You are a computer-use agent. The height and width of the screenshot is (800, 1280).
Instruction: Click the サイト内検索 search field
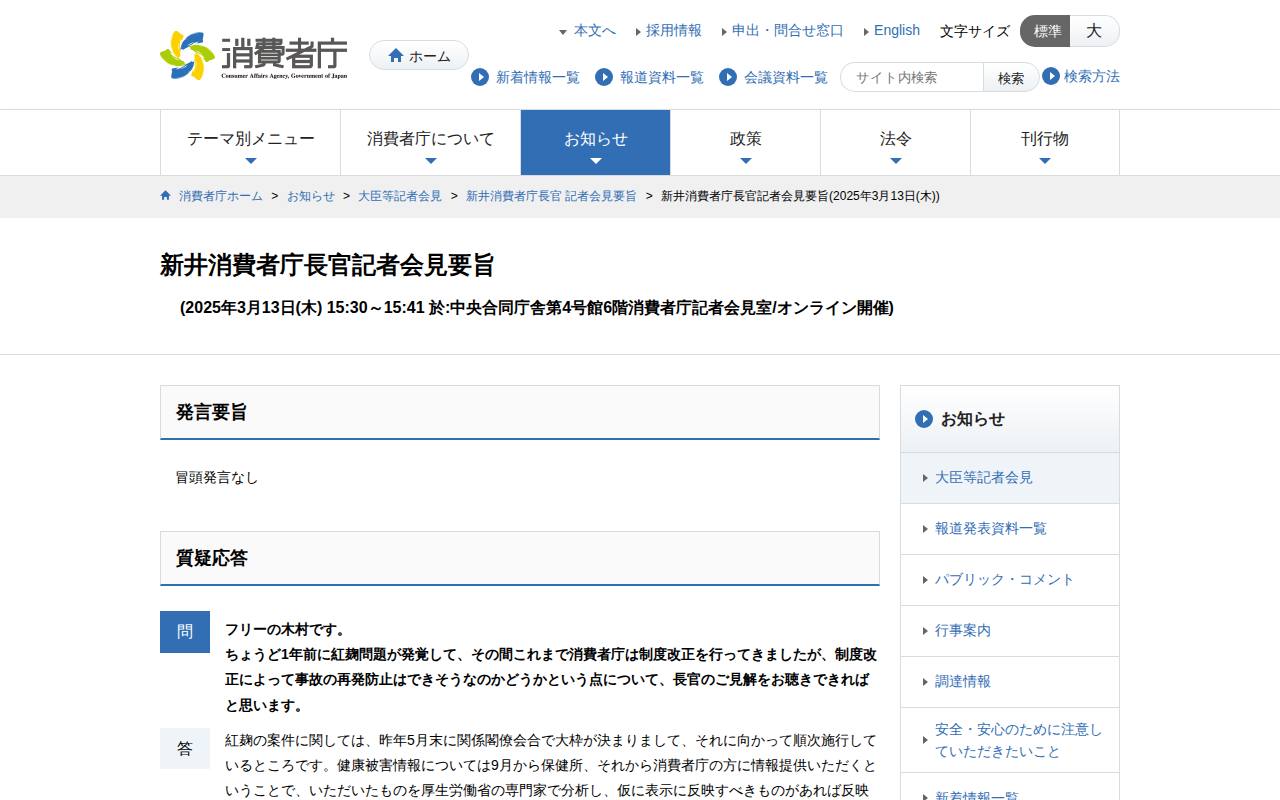pos(912,77)
